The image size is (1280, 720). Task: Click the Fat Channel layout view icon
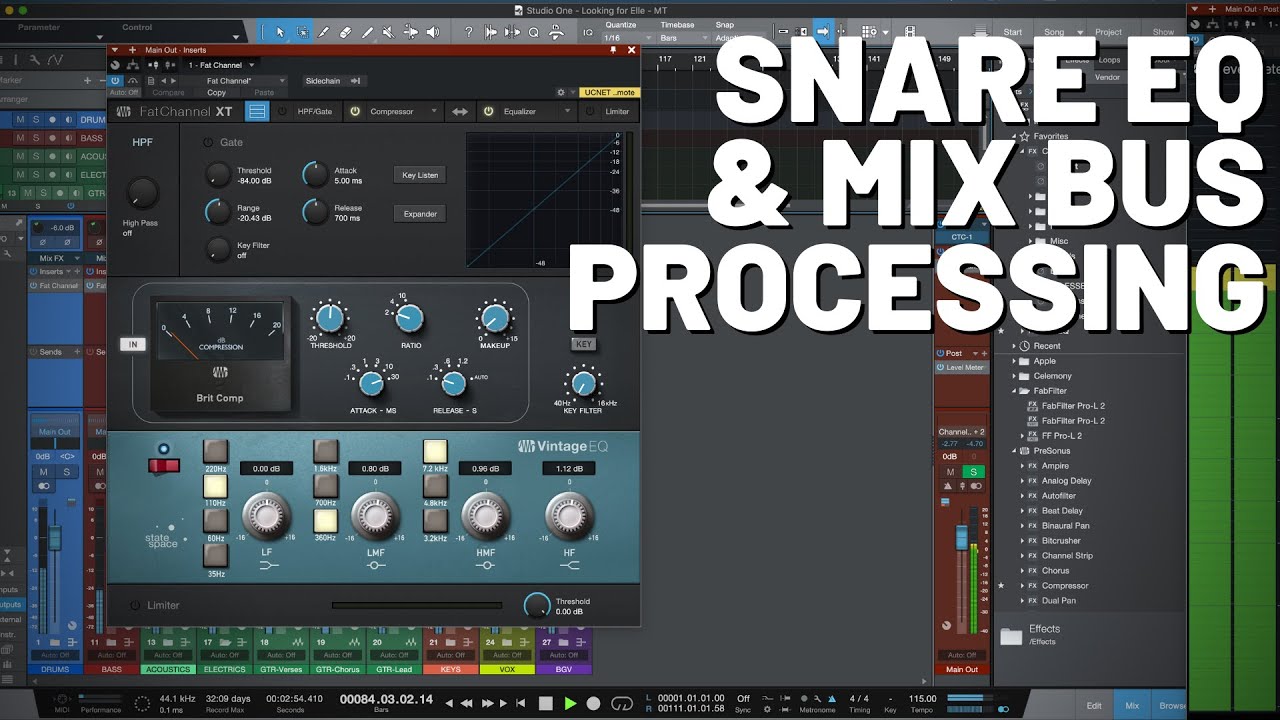[x=257, y=111]
